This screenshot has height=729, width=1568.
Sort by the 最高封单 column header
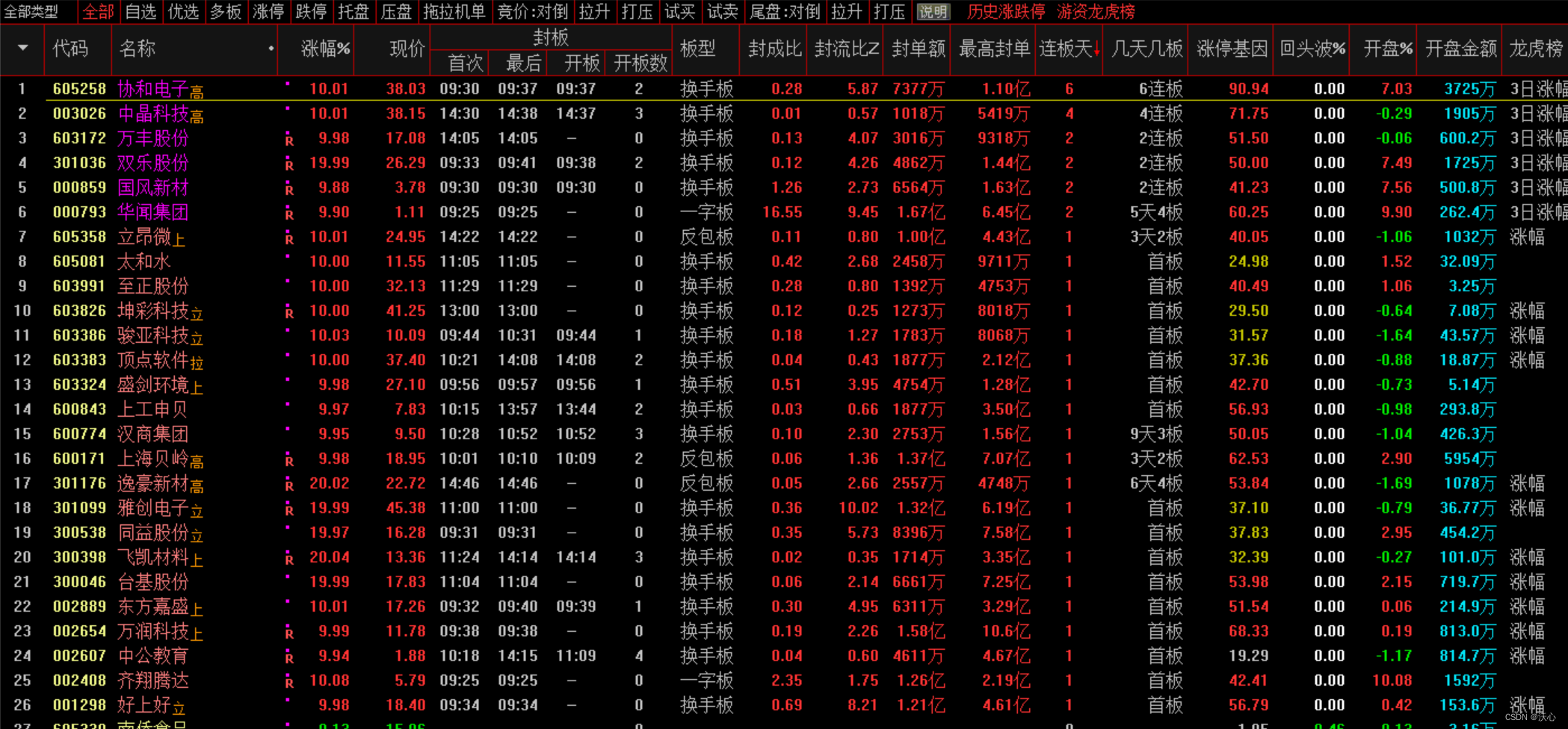tap(994, 49)
